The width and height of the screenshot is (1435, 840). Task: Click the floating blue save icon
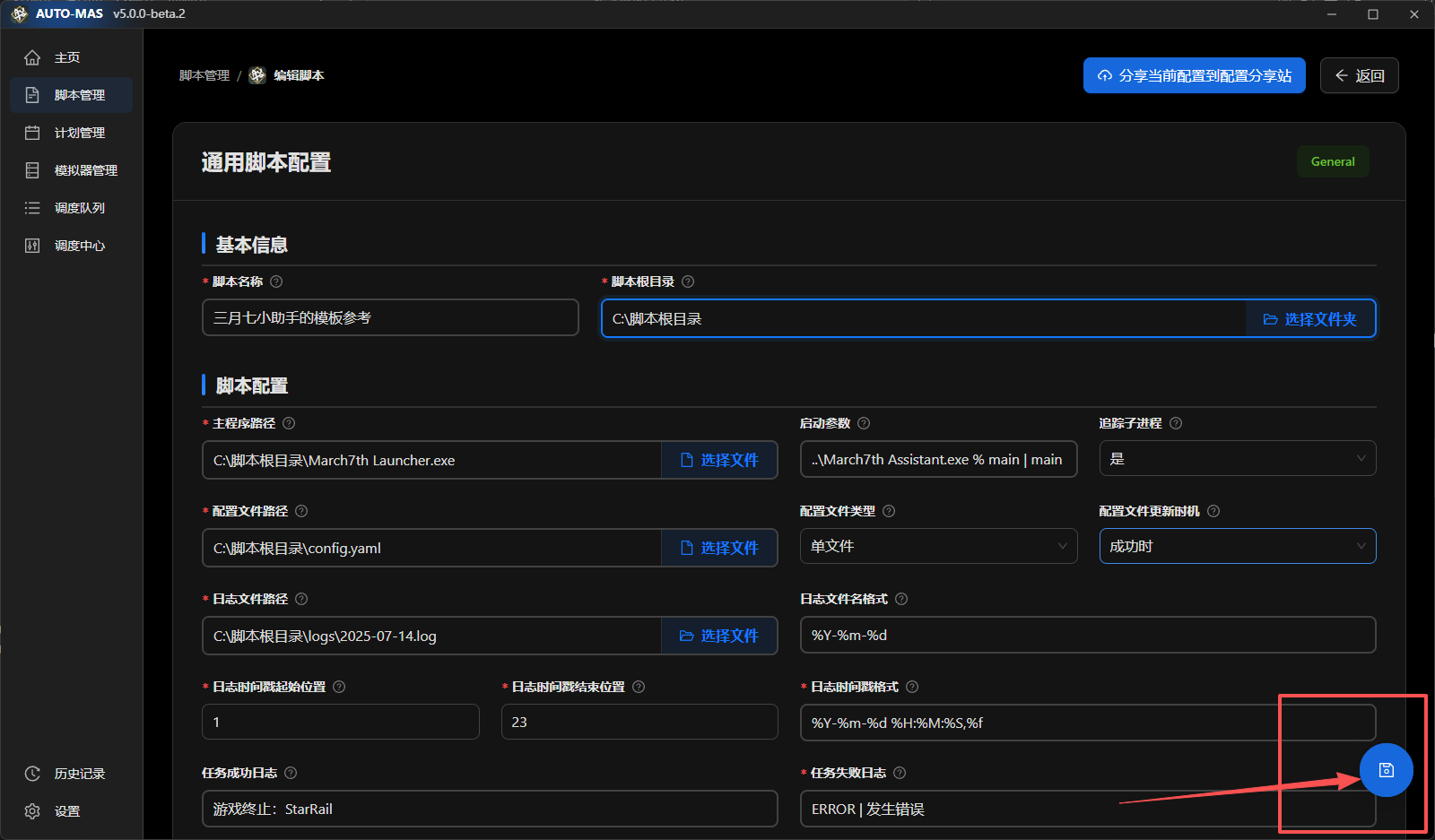point(1386,770)
